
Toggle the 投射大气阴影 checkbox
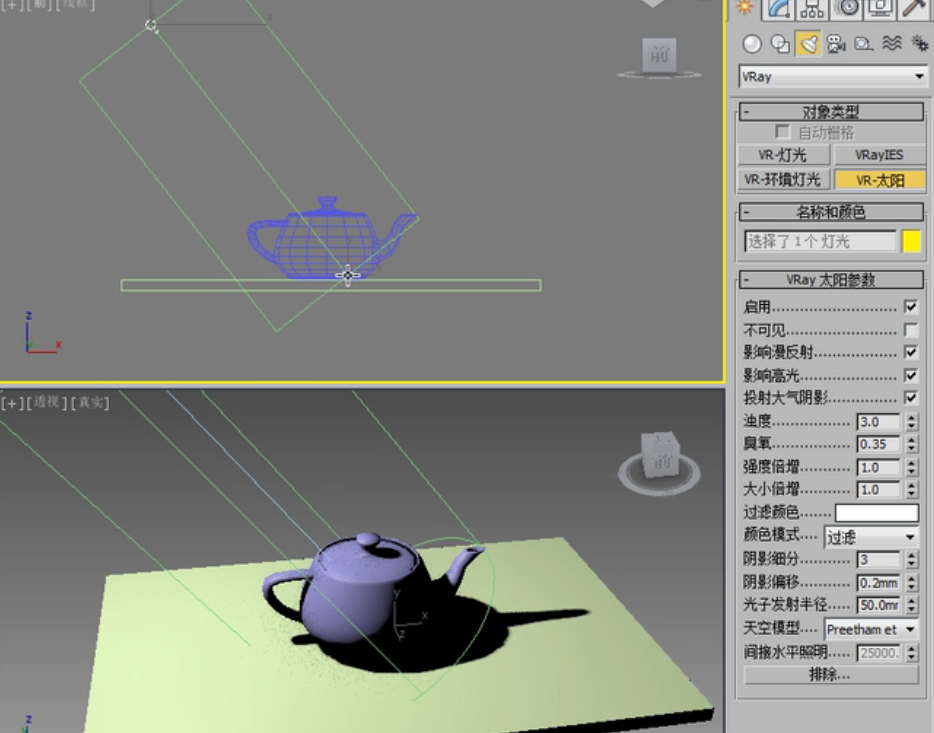click(911, 397)
